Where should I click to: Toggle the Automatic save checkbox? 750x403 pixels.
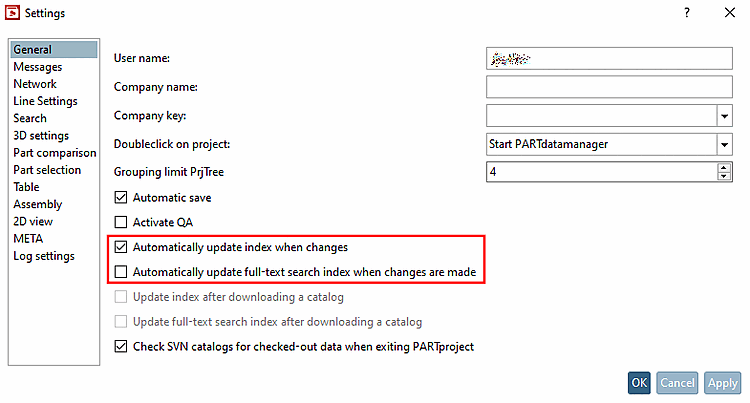click(122, 198)
